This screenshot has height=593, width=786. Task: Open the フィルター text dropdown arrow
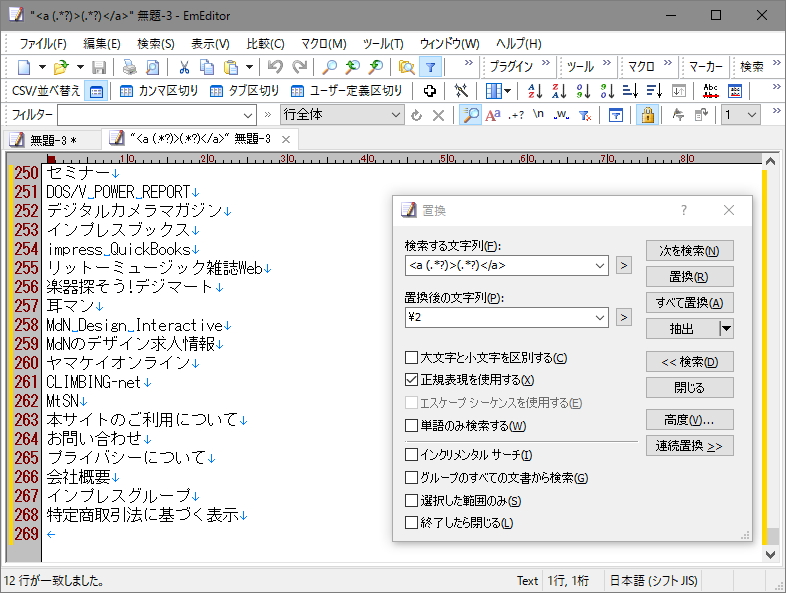[x=248, y=115]
